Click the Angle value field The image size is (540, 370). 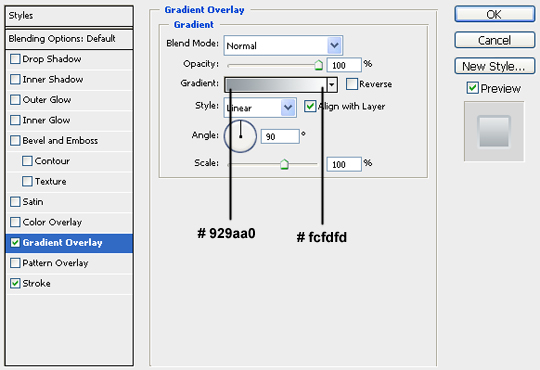coord(280,136)
